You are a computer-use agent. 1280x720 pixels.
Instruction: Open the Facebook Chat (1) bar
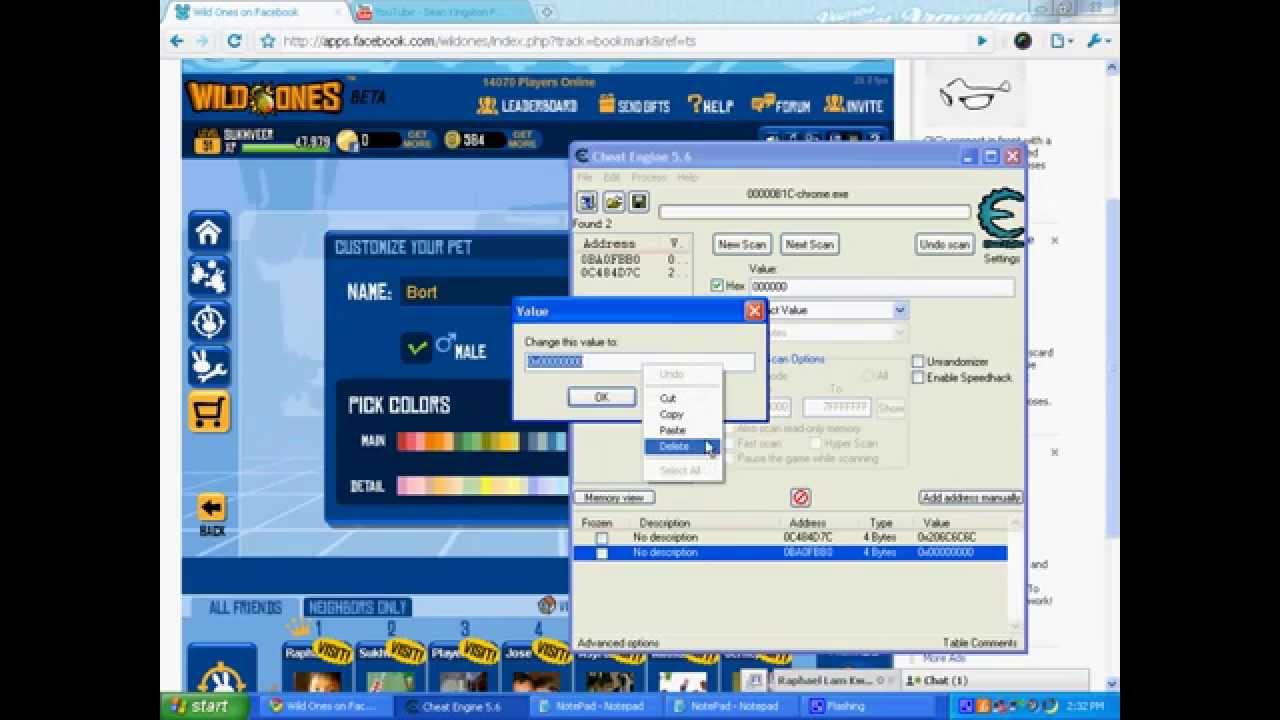point(946,681)
